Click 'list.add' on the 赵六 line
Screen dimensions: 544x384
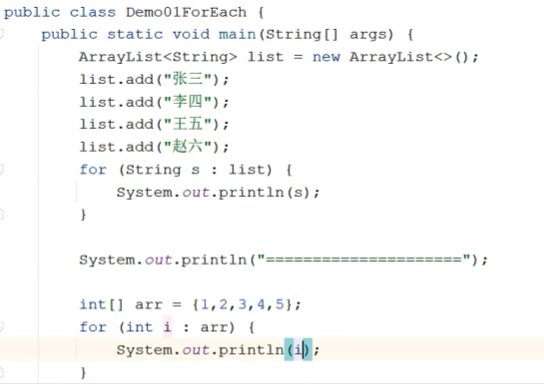tap(116, 147)
